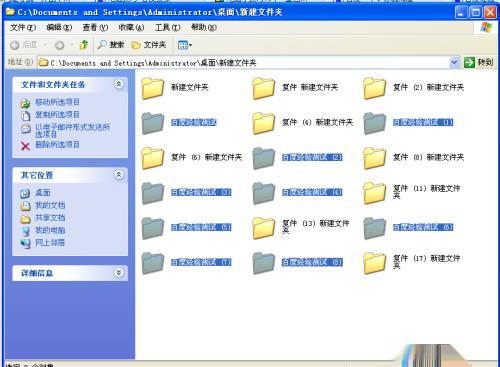
Task: Select the first 新建文件夹 folder icon
Action: point(153,88)
